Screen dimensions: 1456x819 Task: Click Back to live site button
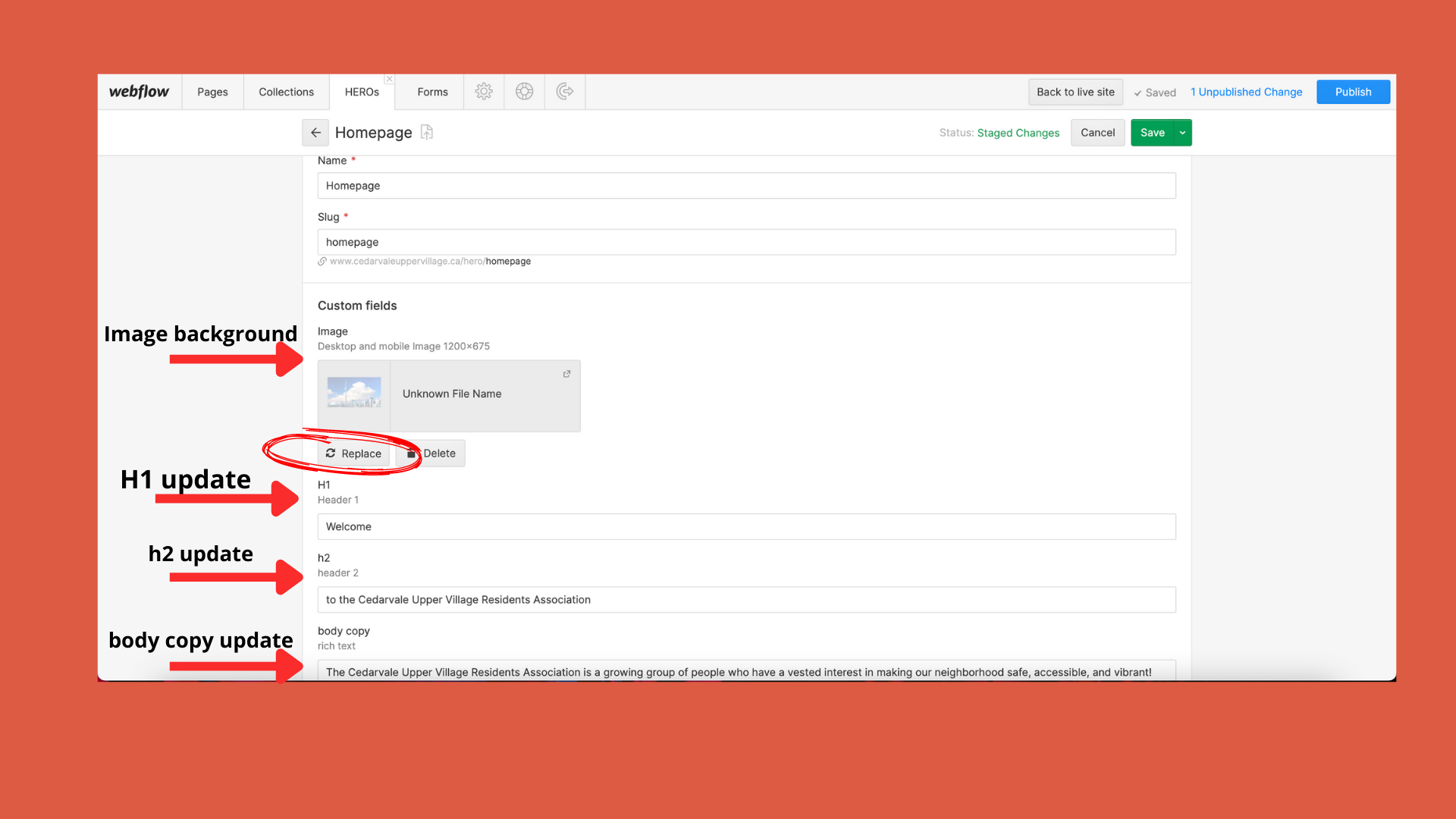(x=1075, y=92)
